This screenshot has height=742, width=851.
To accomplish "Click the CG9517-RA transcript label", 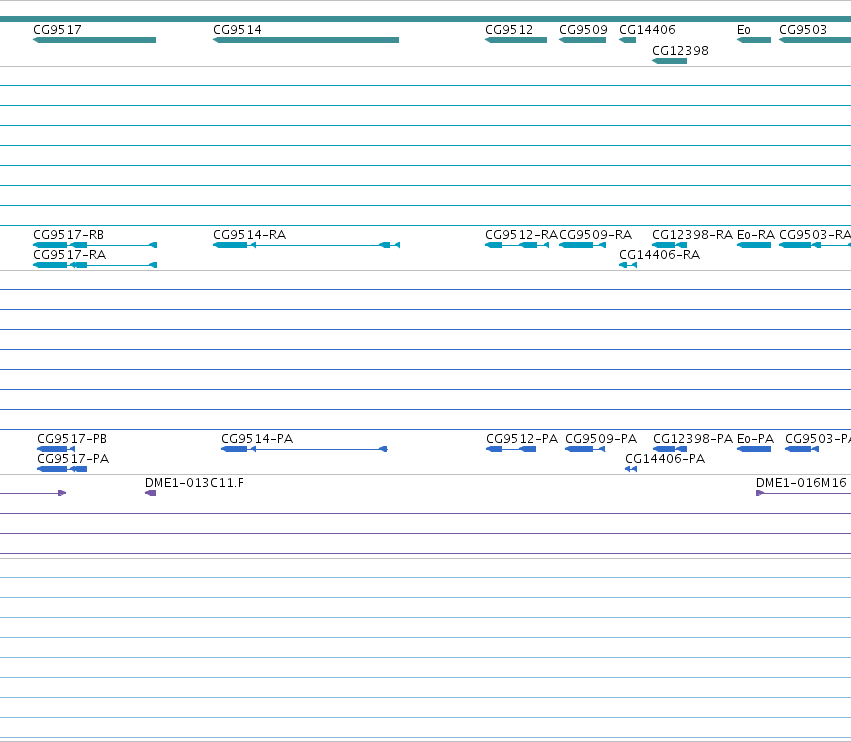I will [x=69, y=255].
